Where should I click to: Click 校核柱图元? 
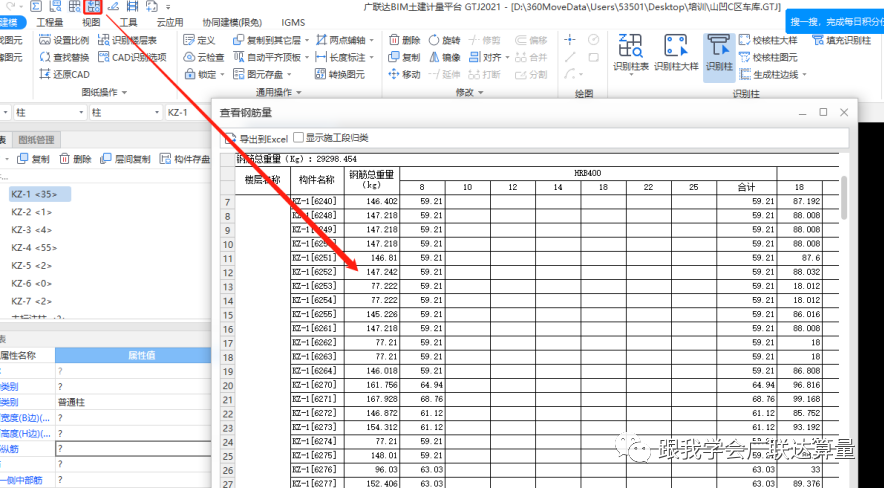click(768, 58)
